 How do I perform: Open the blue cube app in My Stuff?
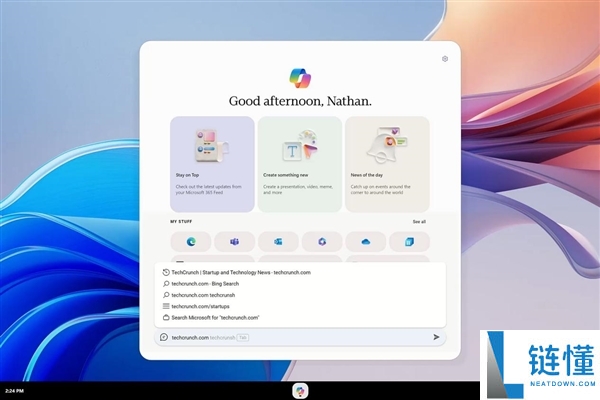(409, 242)
